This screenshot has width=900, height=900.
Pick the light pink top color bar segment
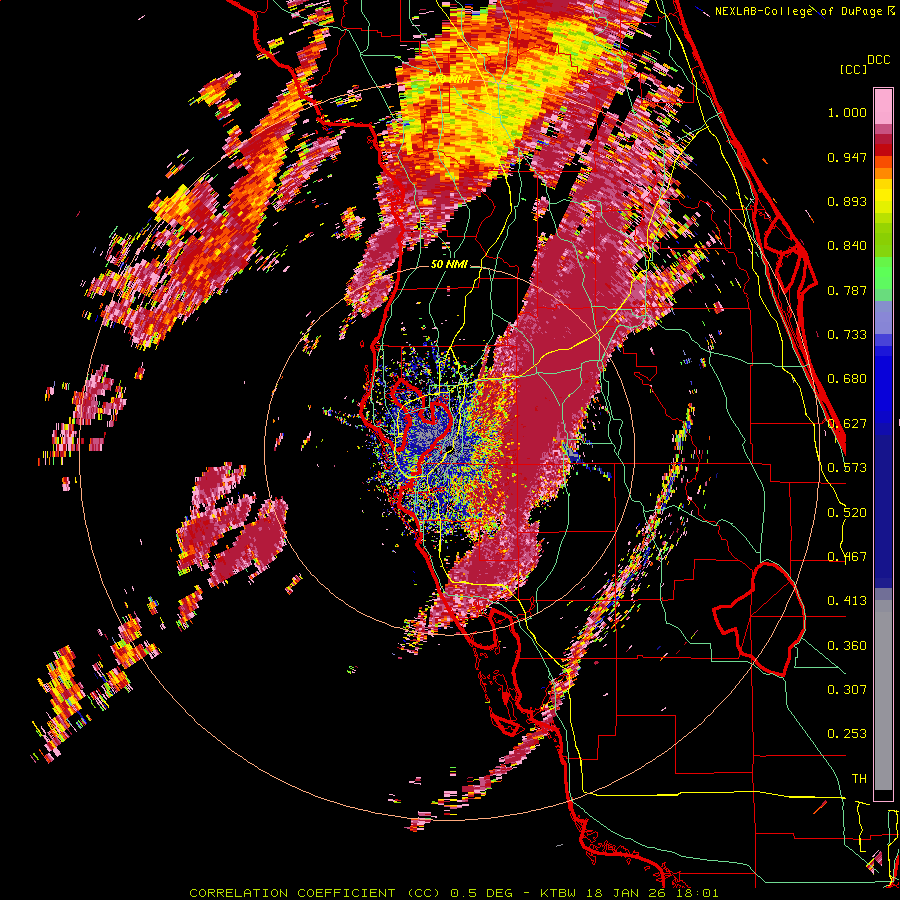[x=883, y=107]
